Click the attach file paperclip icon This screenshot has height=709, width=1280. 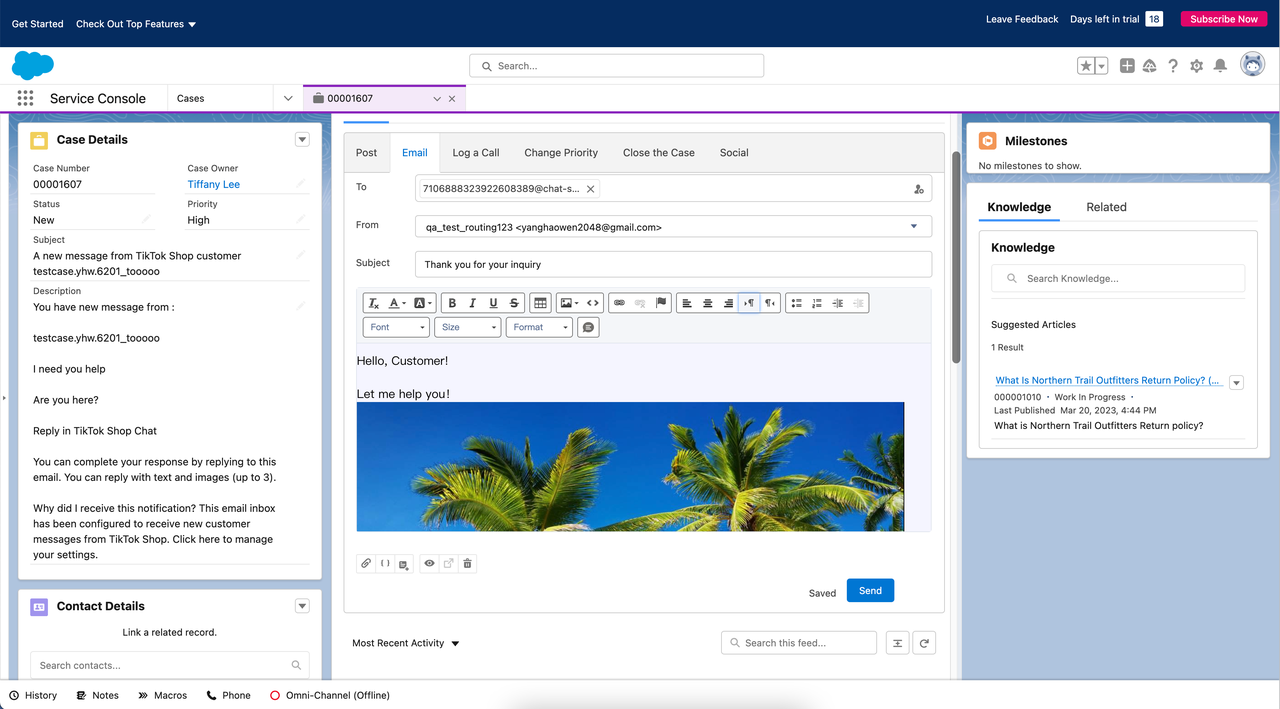pos(366,564)
